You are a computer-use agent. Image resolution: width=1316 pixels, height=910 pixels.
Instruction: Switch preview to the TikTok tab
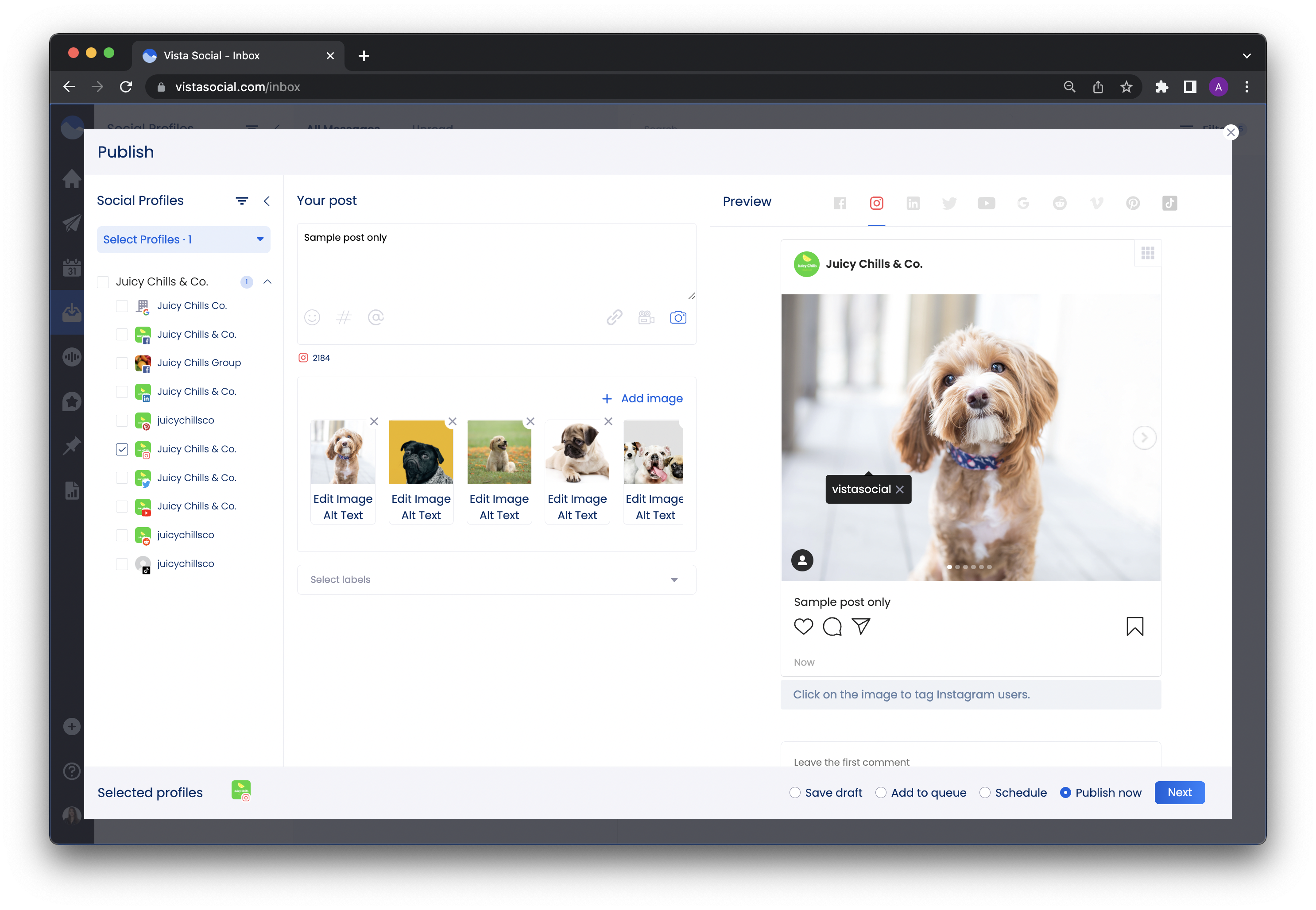1169,203
